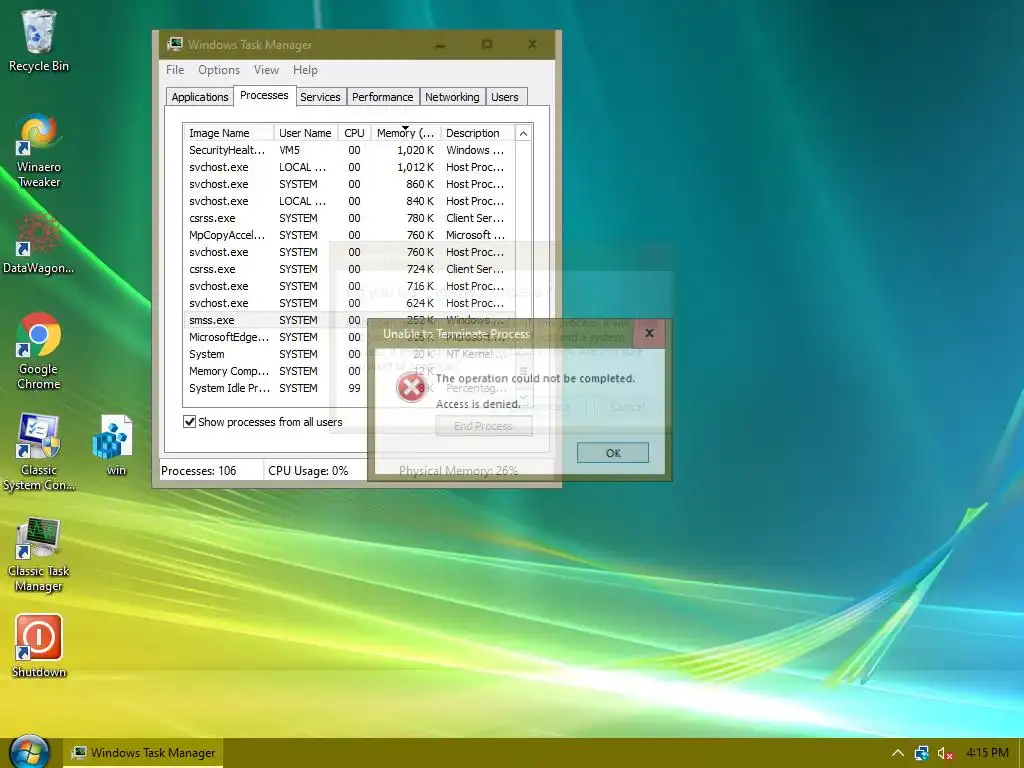Click 1,020 K memory value cell

[x=415, y=150]
